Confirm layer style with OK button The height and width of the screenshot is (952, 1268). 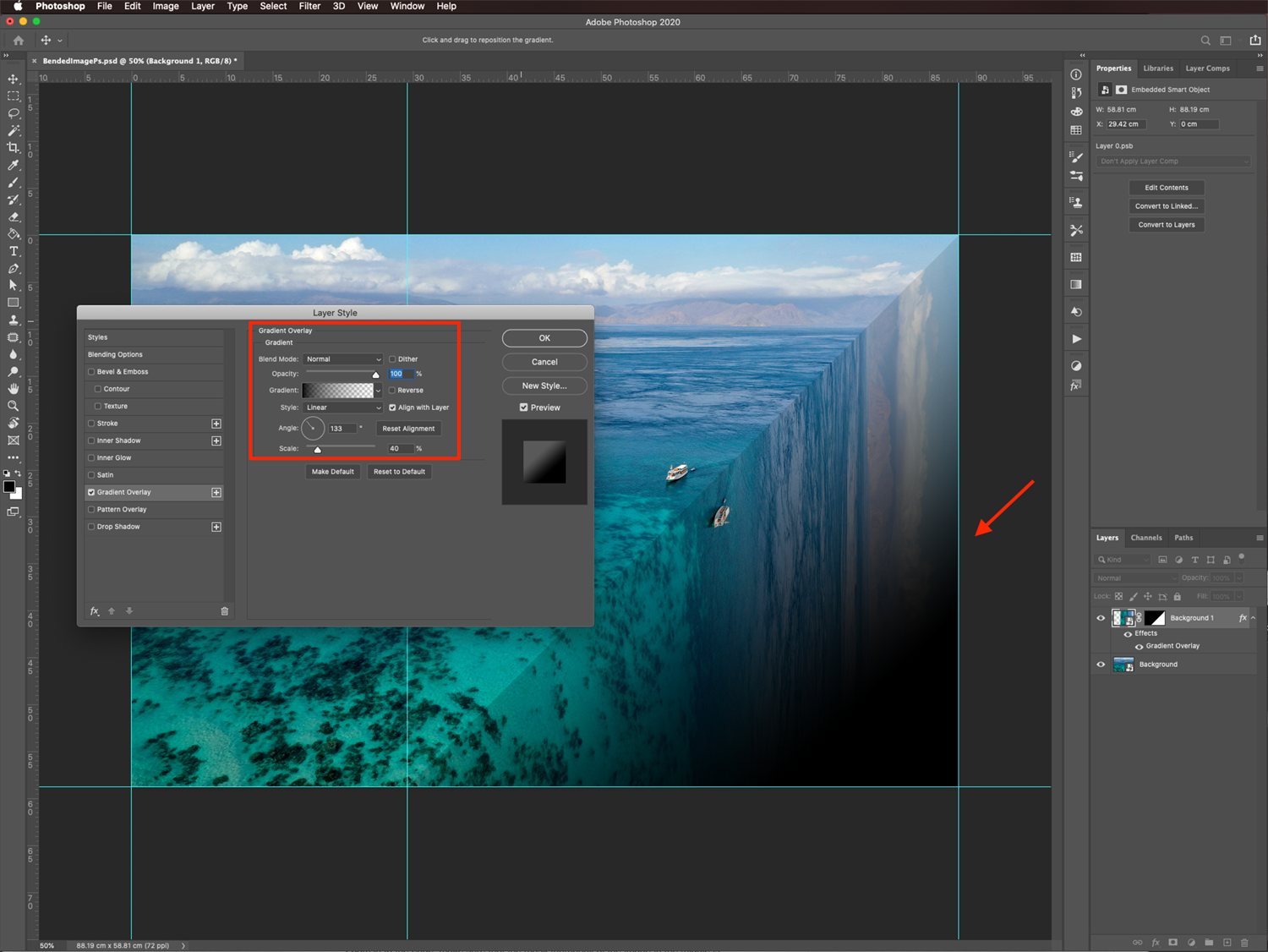[544, 338]
